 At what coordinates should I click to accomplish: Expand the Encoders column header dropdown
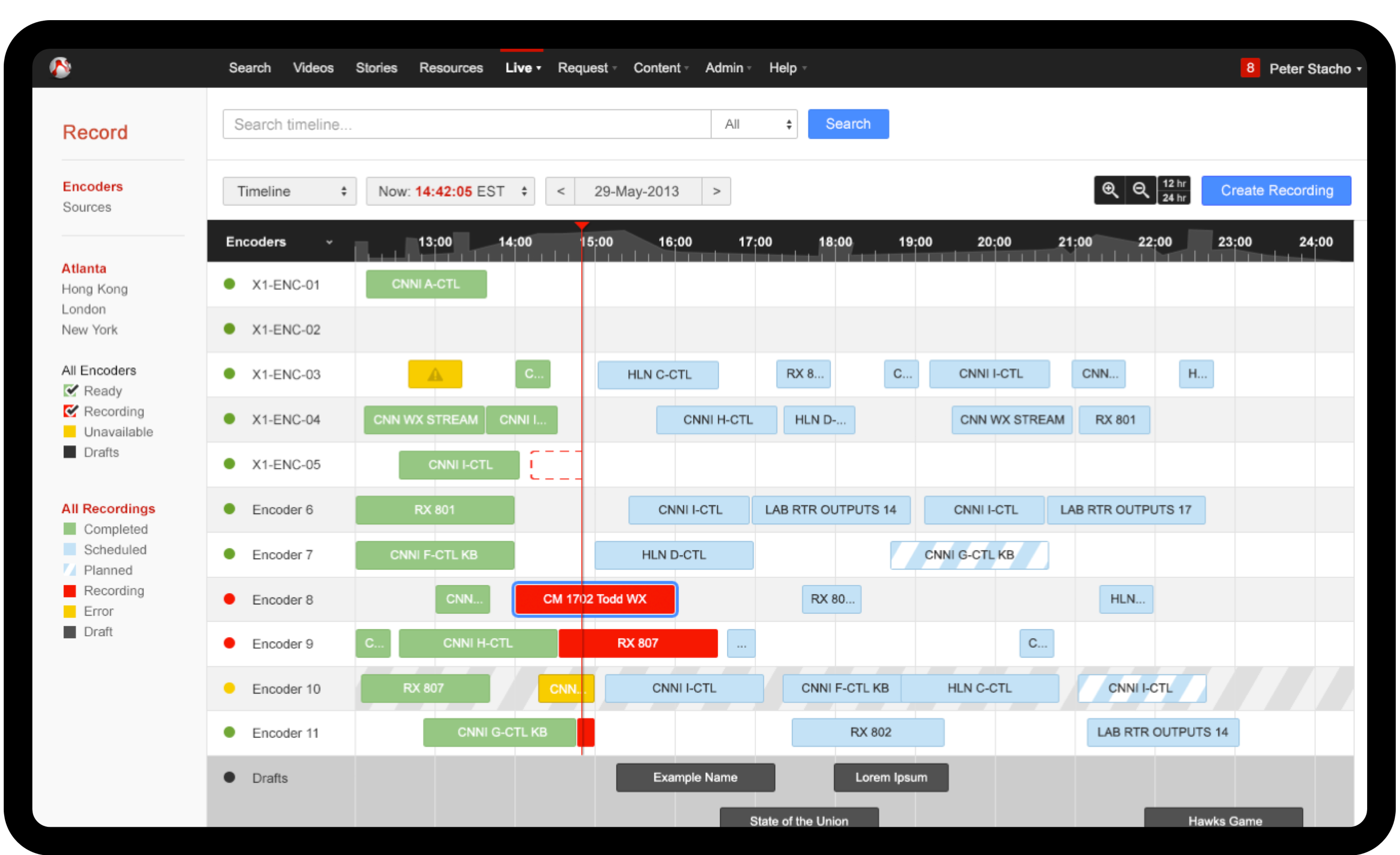click(x=329, y=242)
